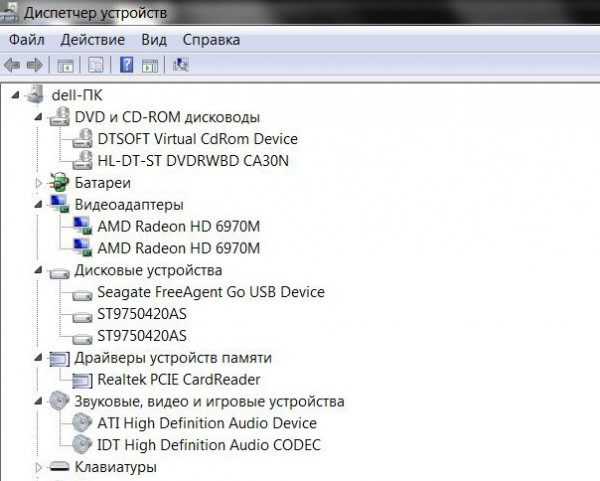Select the first ST9750420AS text
Screen dimensions: 600x481
(x=142, y=314)
